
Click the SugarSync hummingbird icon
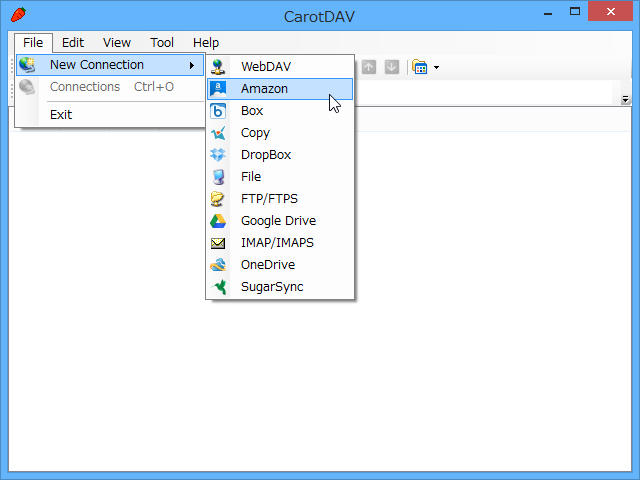coord(219,287)
